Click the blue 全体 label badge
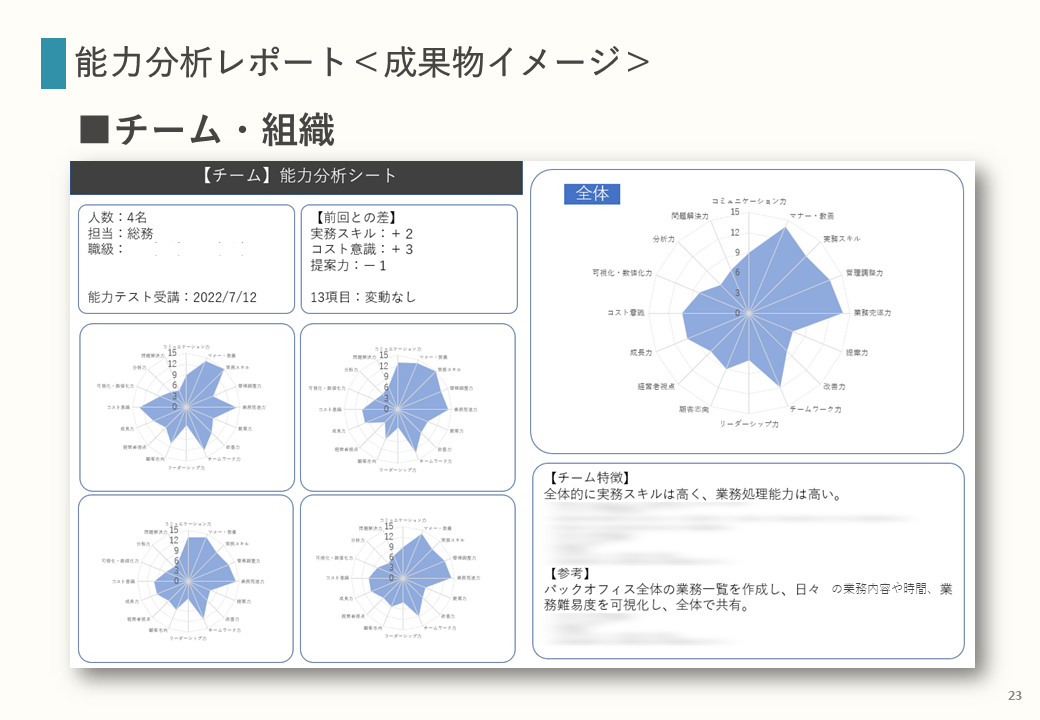1040x720 pixels. coord(592,194)
